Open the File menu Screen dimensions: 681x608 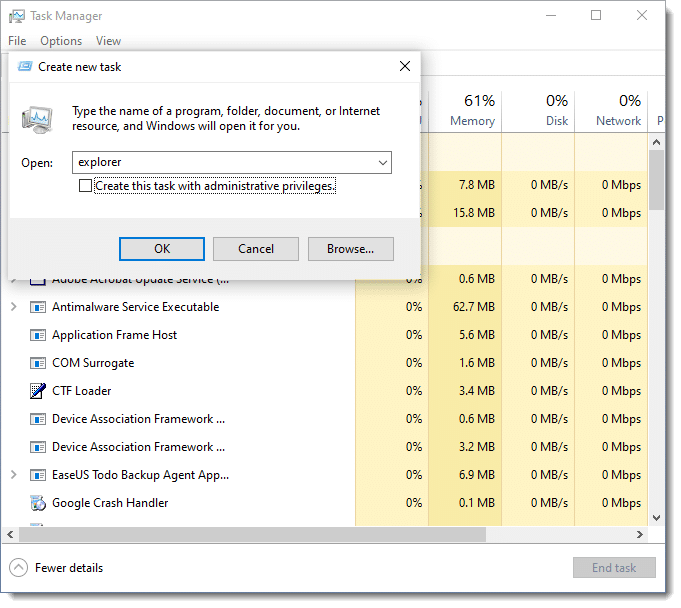pos(17,41)
